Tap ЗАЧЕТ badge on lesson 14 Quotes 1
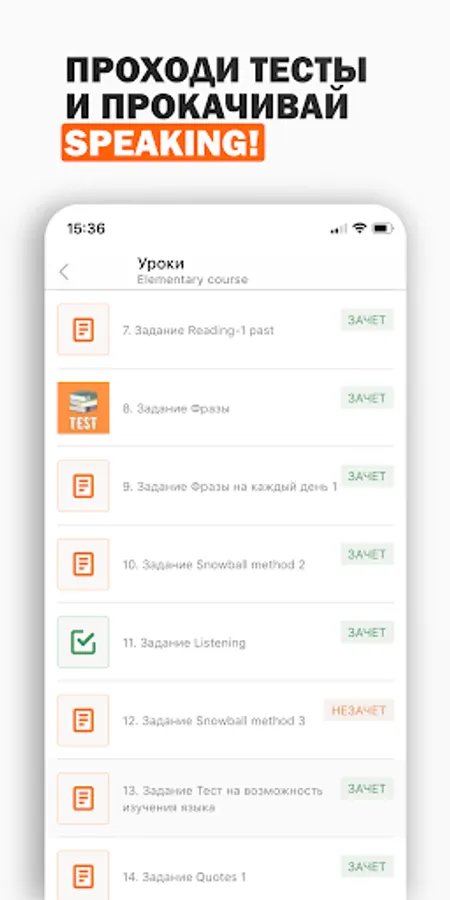The height and width of the screenshot is (900, 450). click(x=367, y=867)
